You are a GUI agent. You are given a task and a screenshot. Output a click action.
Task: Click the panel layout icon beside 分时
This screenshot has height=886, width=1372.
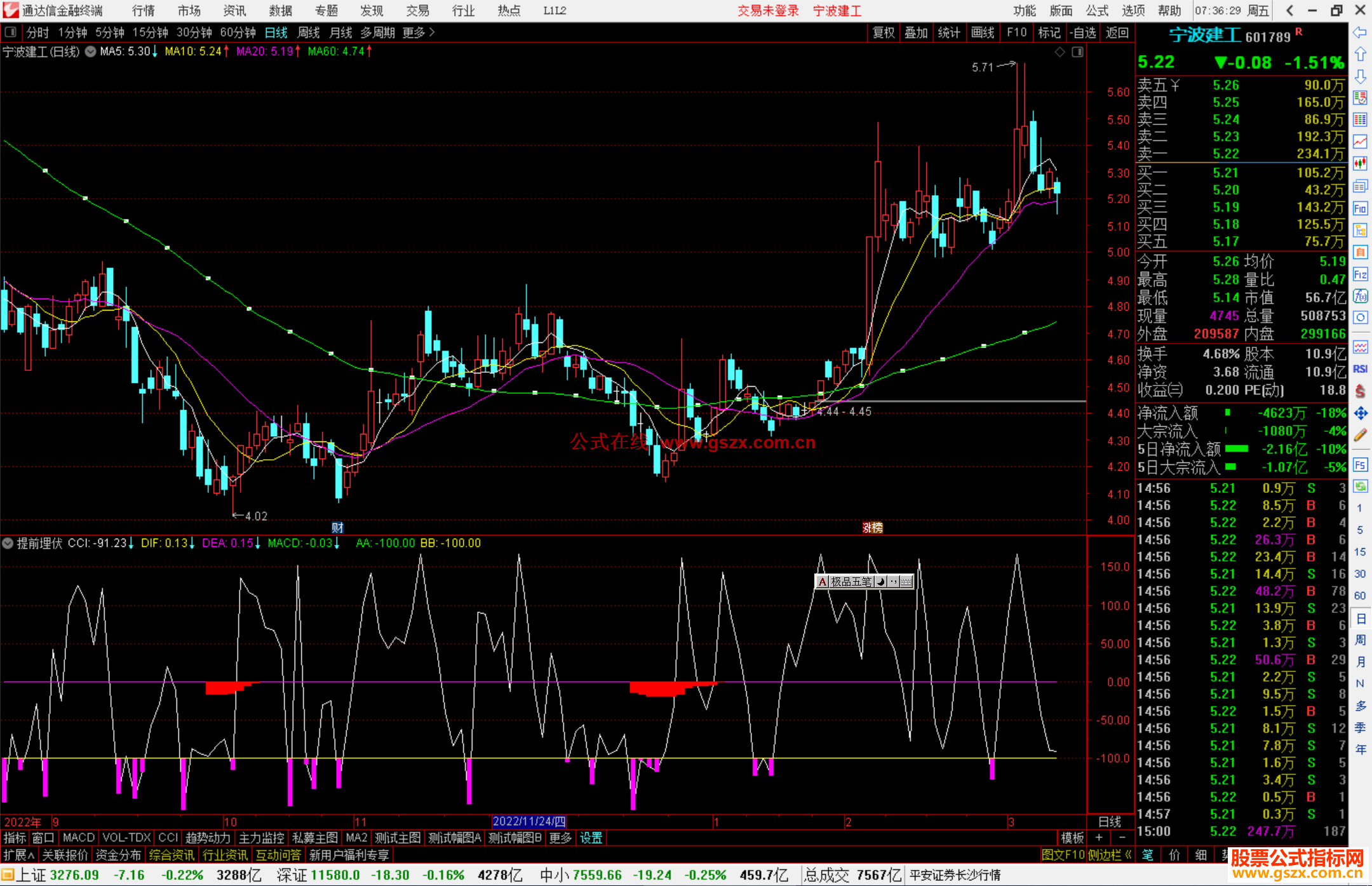11,32
